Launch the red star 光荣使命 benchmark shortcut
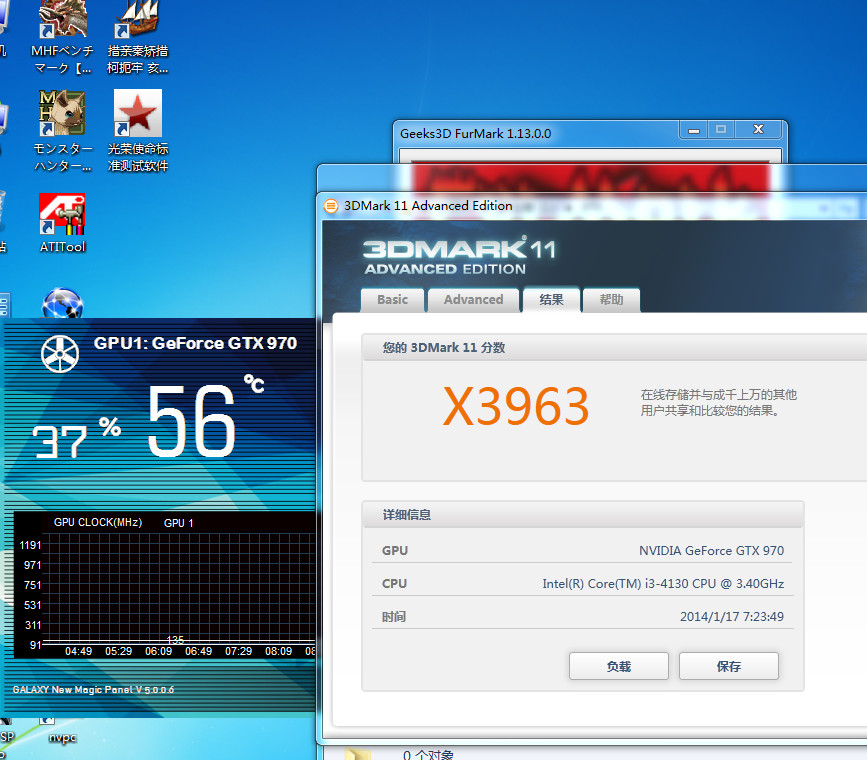The width and height of the screenshot is (867, 760). tap(137, 112)
